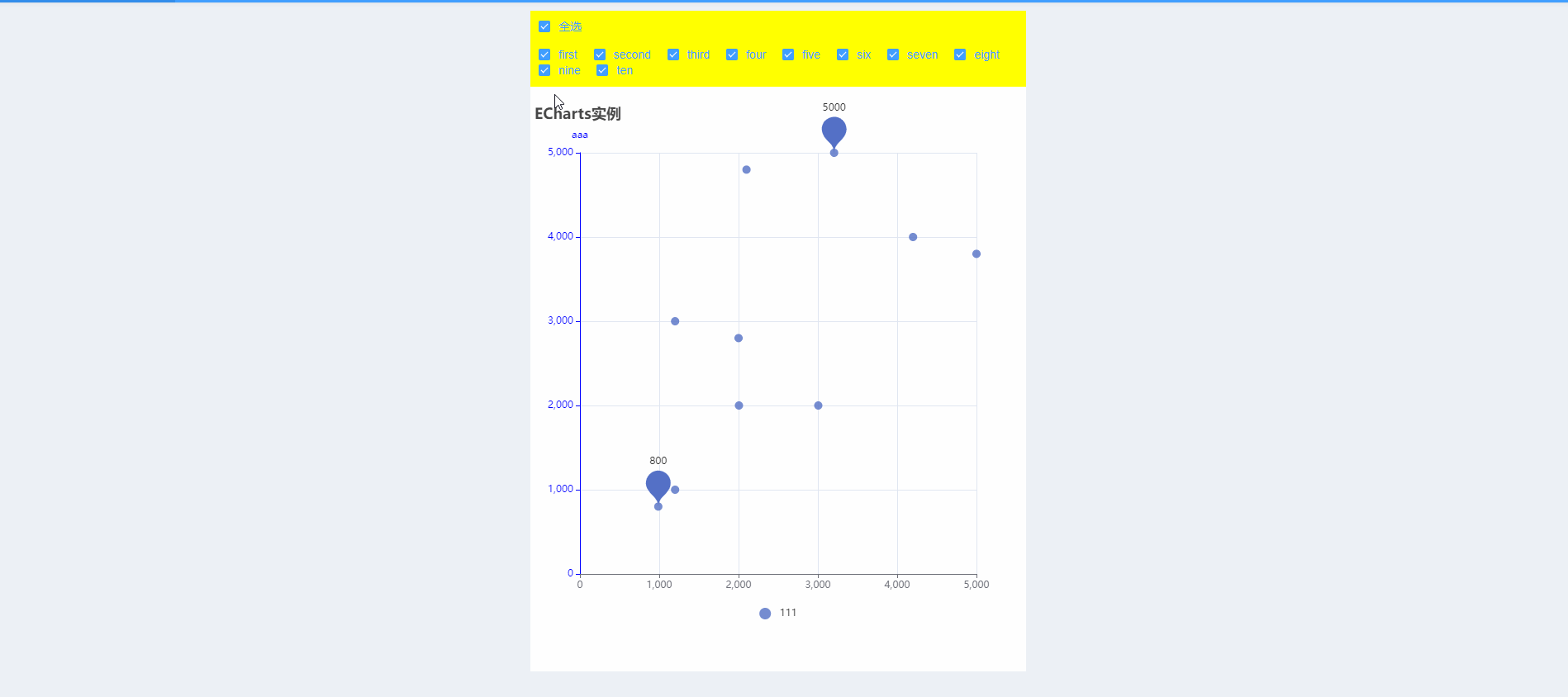This screenshot has width=1568, height=697.
Task: Click the 3,000 x-axis label
Action: 818,585
